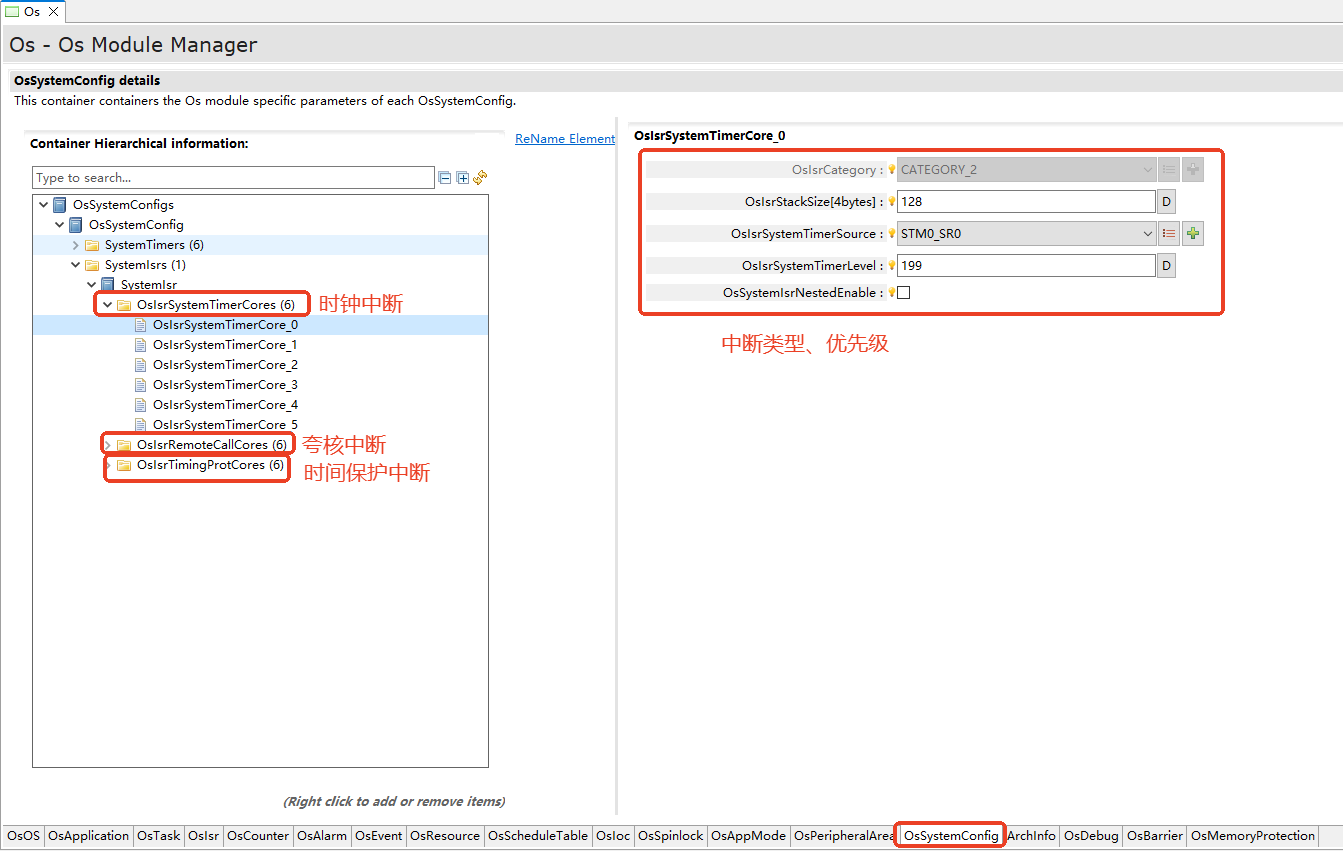Click greyed plus icon next to OsIsrCategory
This screenshot has width=1343, height=851.
pos(1192,170)
